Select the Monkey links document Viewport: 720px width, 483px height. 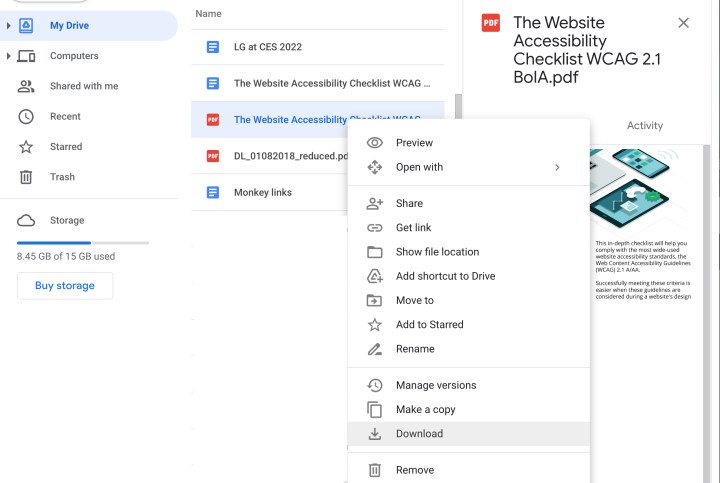[x=270, y=192]
